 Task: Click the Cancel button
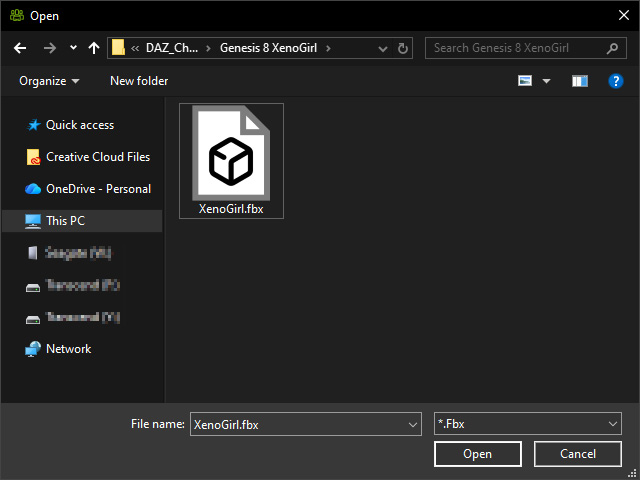(578, 454)
